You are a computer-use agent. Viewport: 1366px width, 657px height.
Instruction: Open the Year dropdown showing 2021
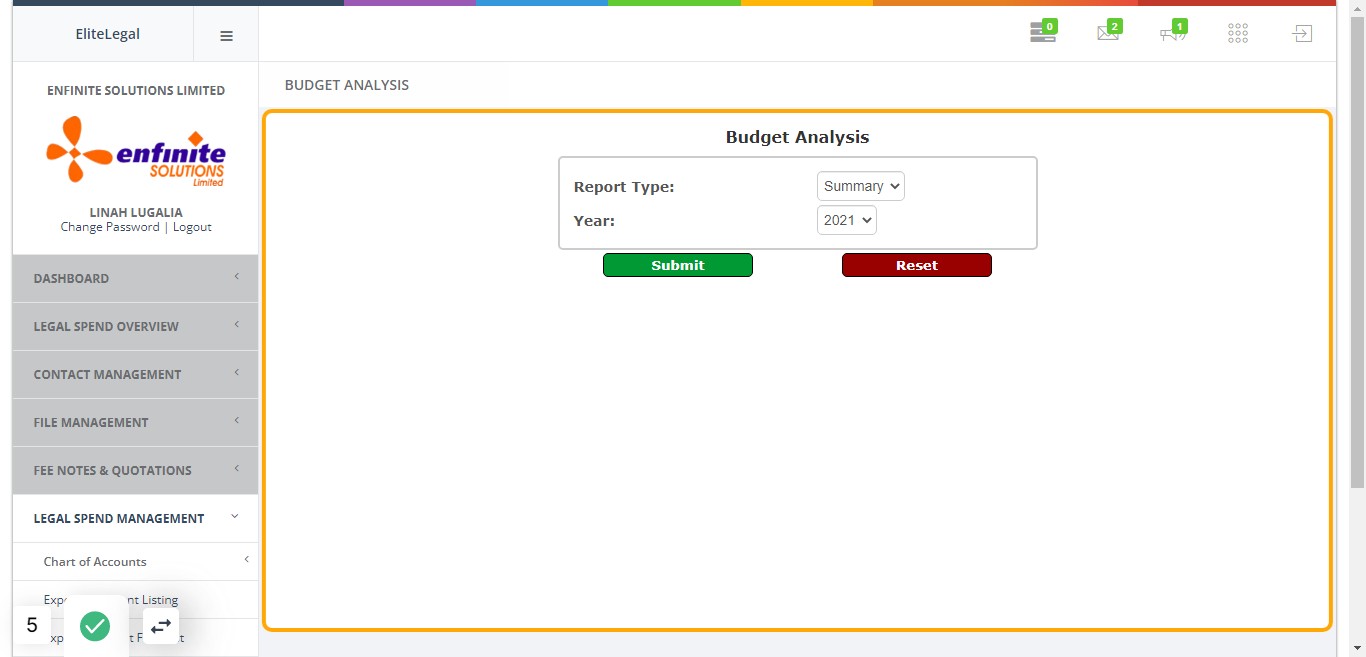click(x=846, y=220)
